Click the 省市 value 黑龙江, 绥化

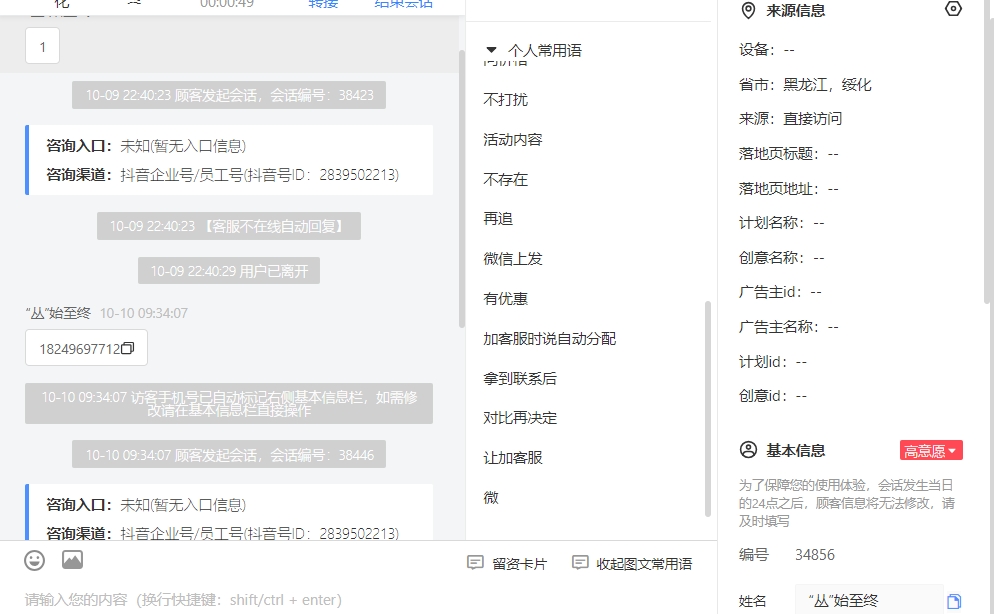827,84
